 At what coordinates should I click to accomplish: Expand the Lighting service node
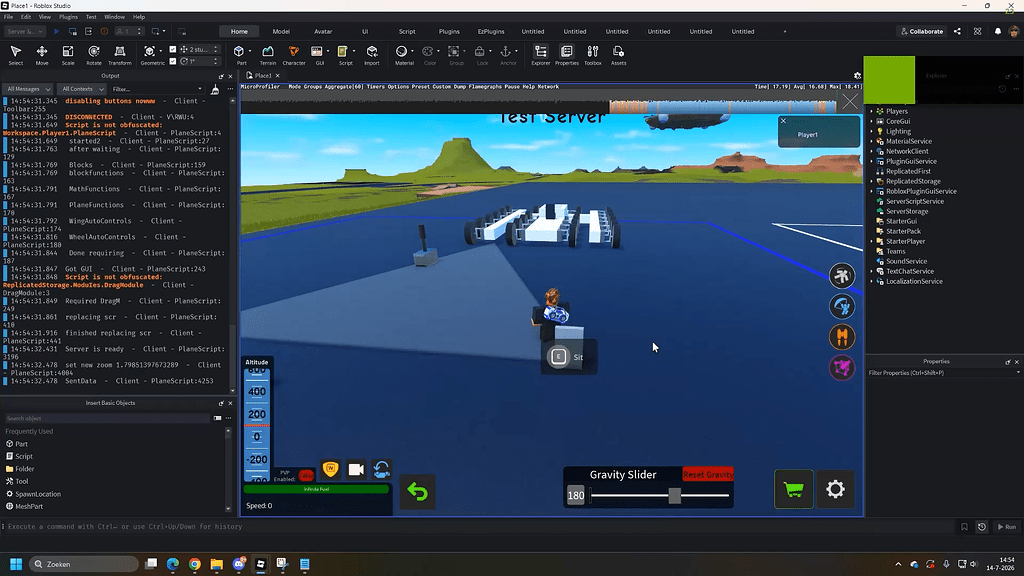pyautogui.click(x=871, y=131)
